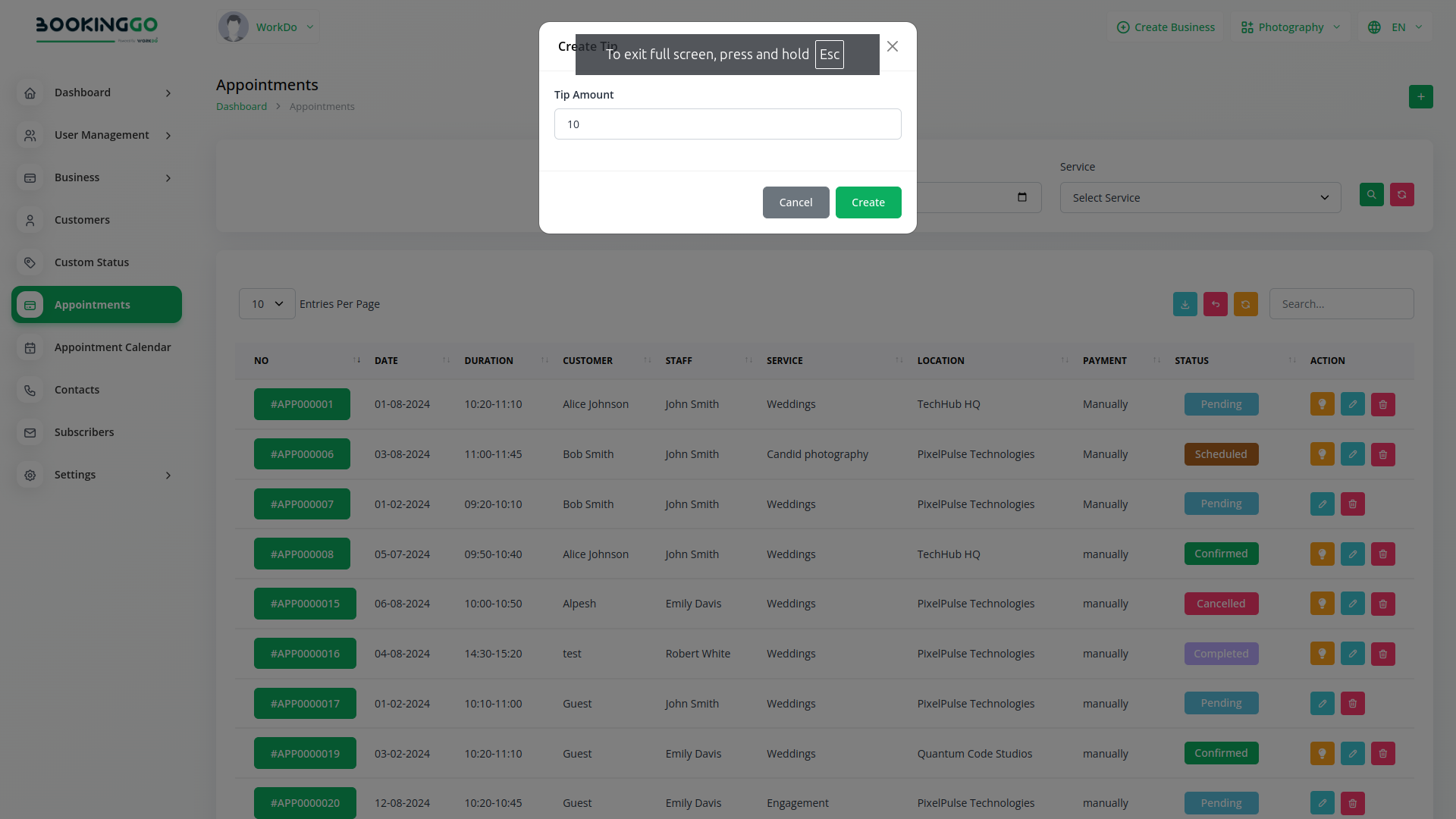Click the tip icon for #APP000001

click(x=1322, y=404)
